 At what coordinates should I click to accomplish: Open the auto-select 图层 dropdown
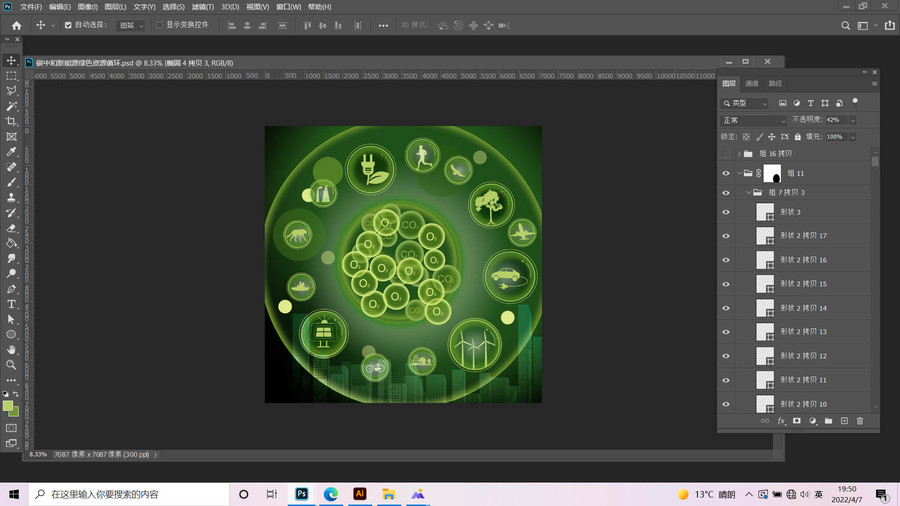click(131, 25)
